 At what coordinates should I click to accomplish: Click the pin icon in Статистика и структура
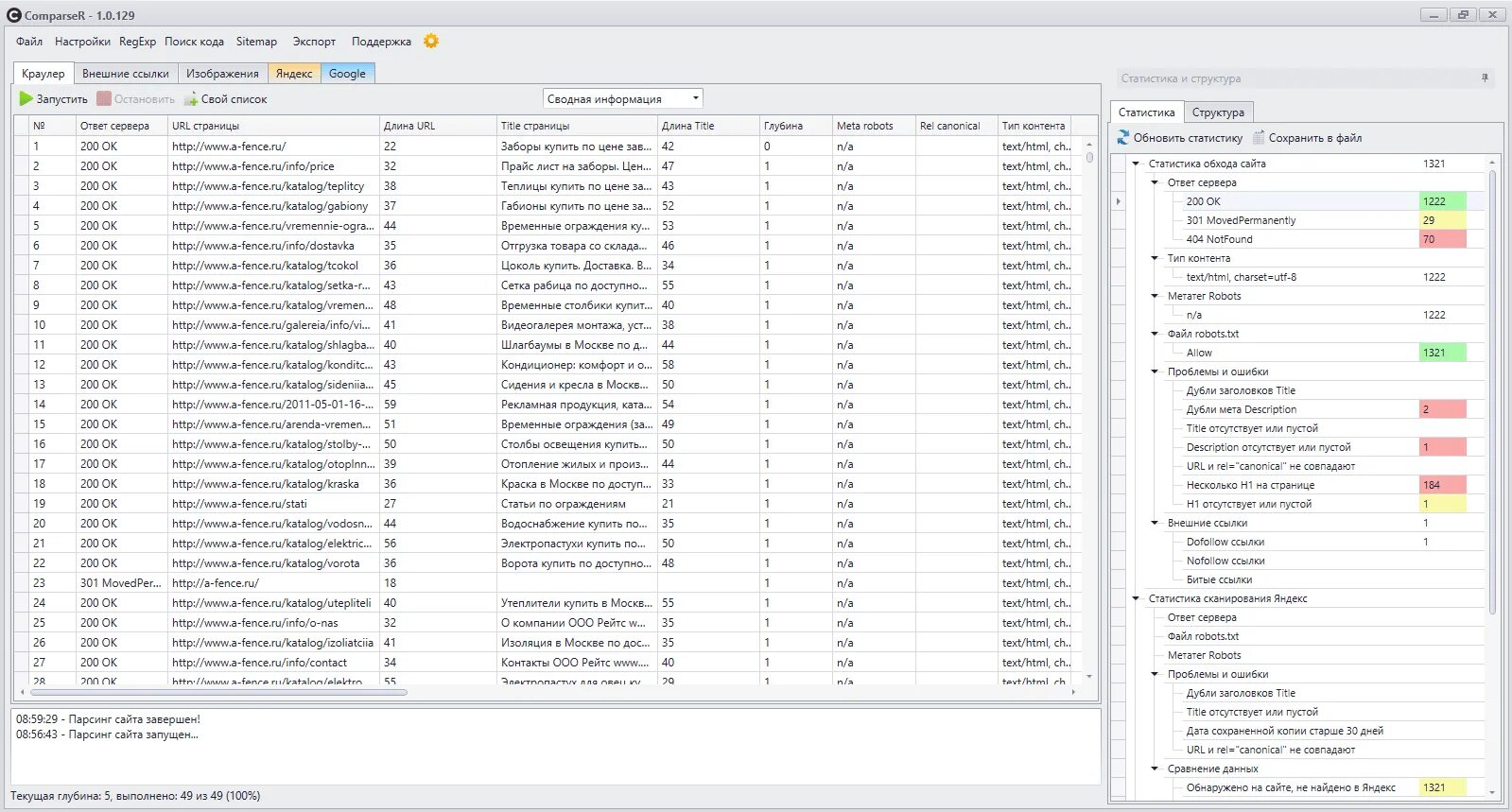pyautogui.click(x=1485, y=78)
